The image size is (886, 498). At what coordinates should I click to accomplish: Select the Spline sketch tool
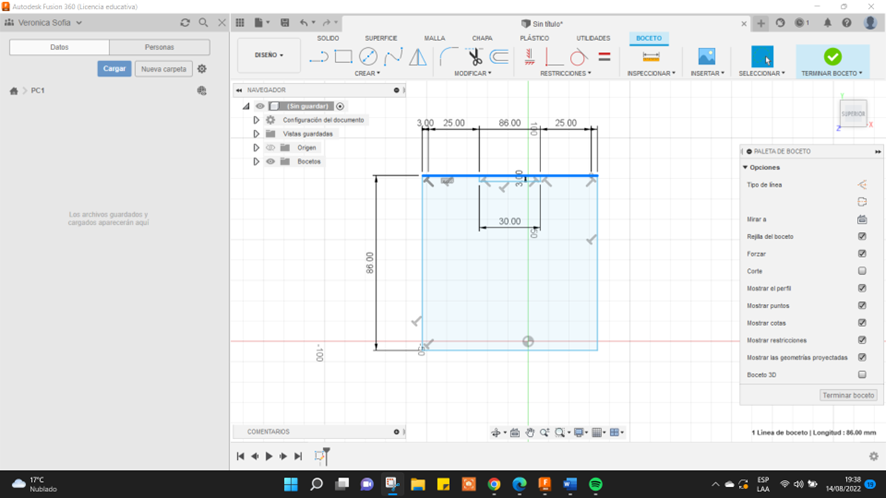pyautogui.click(x=393, y=57)
